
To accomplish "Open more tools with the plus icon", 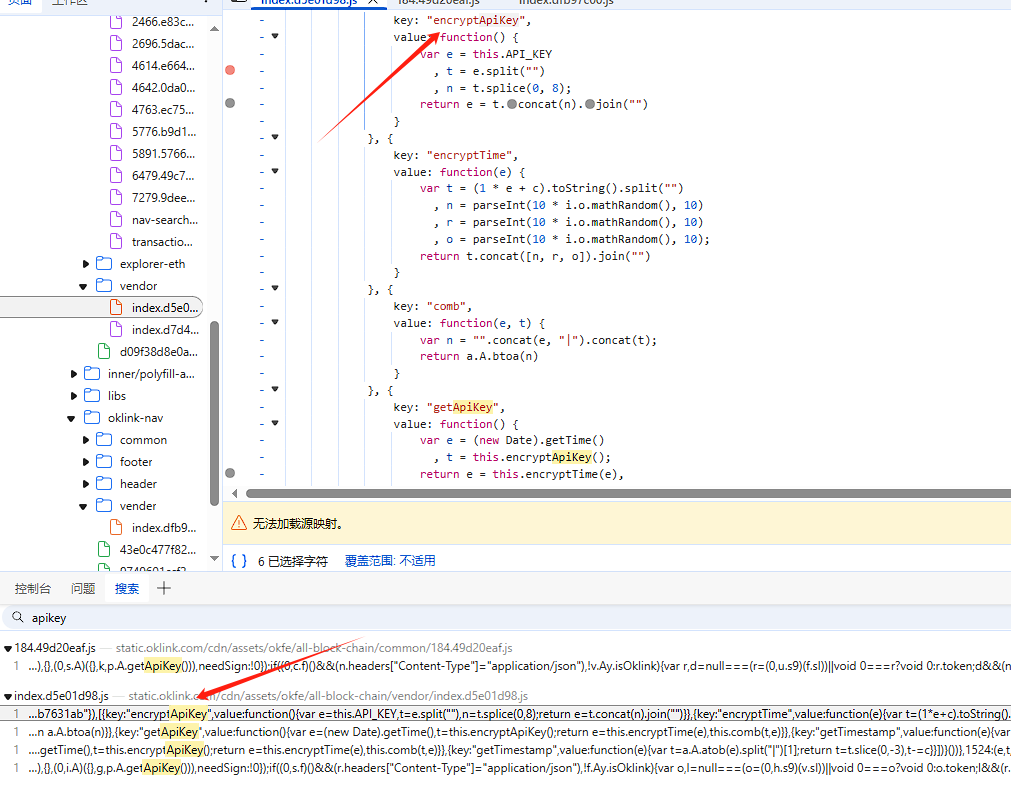I will 162,588.
